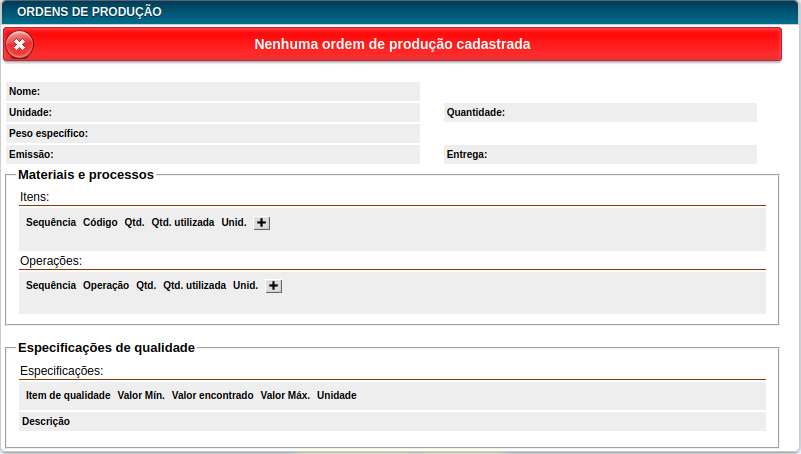Click the Unidade field below Nome

(212, 112)
